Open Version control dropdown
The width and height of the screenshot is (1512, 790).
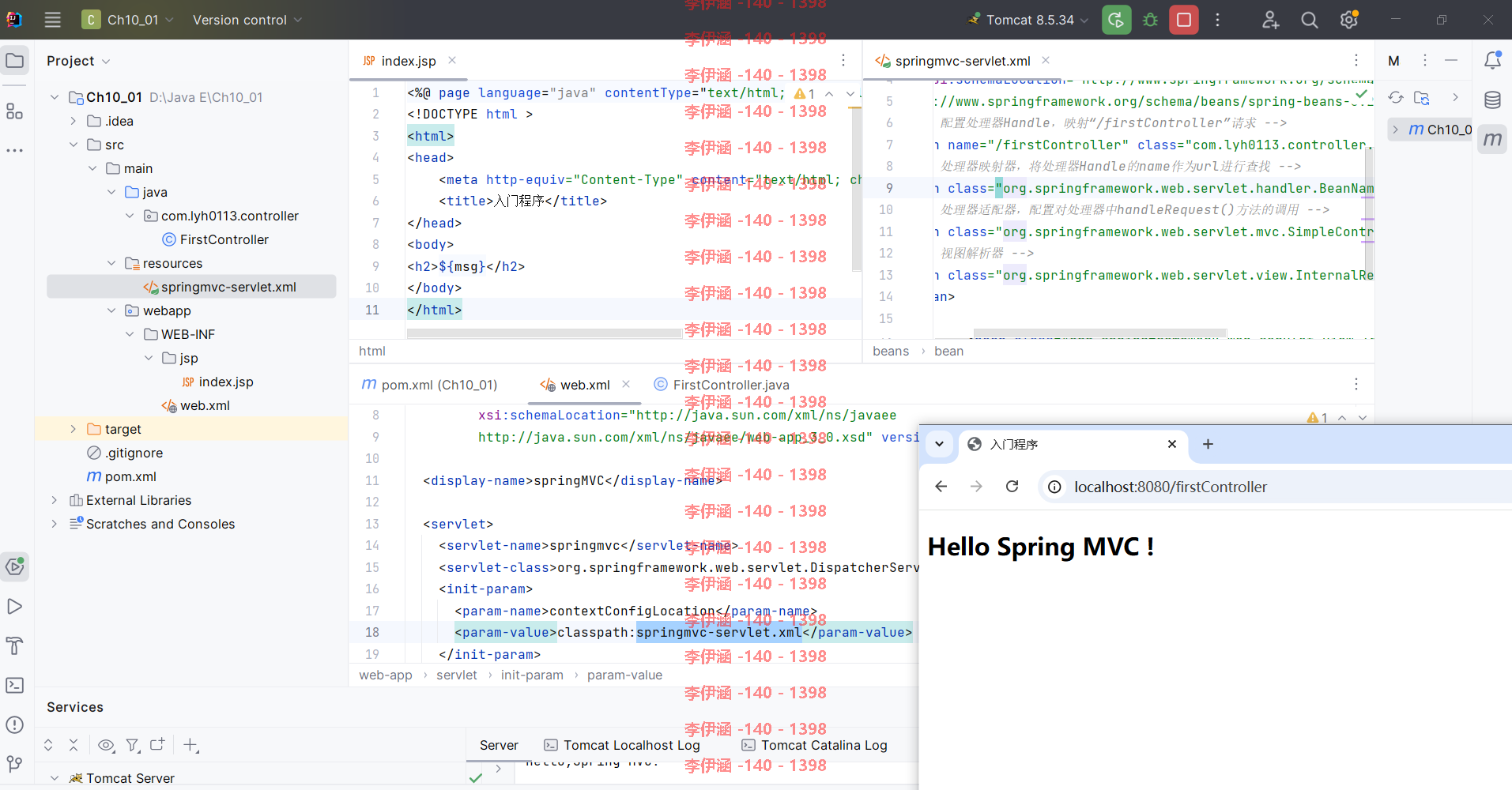coord(247,20)
